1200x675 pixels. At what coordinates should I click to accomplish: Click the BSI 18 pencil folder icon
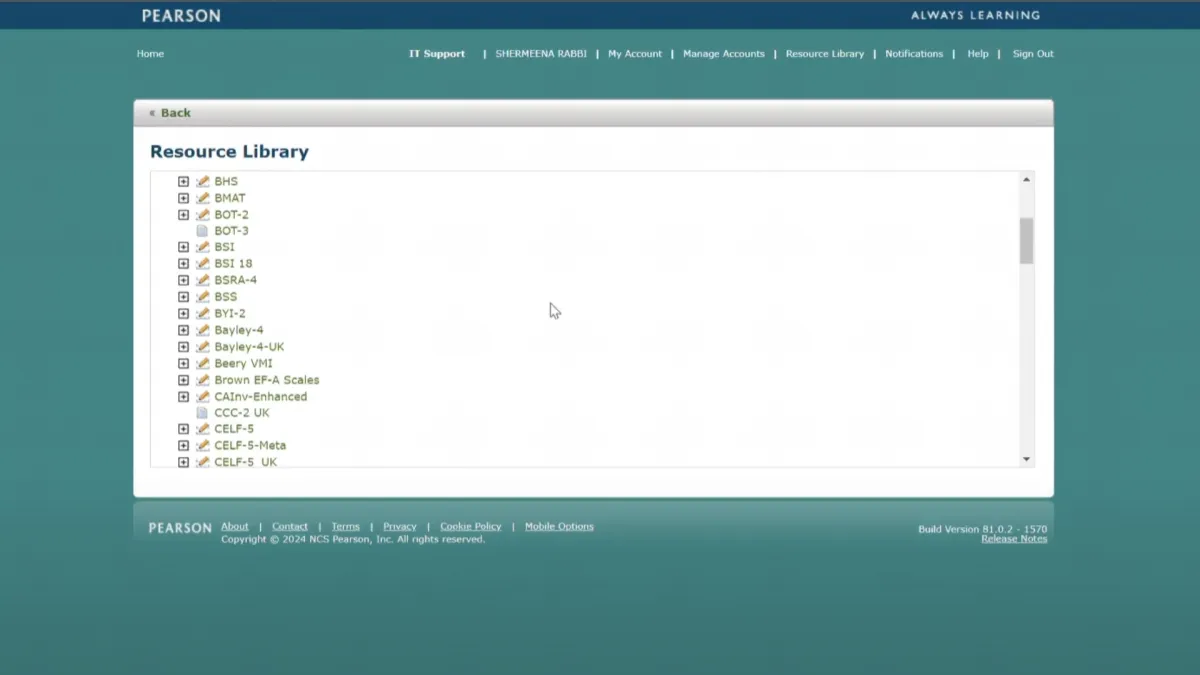202,264
